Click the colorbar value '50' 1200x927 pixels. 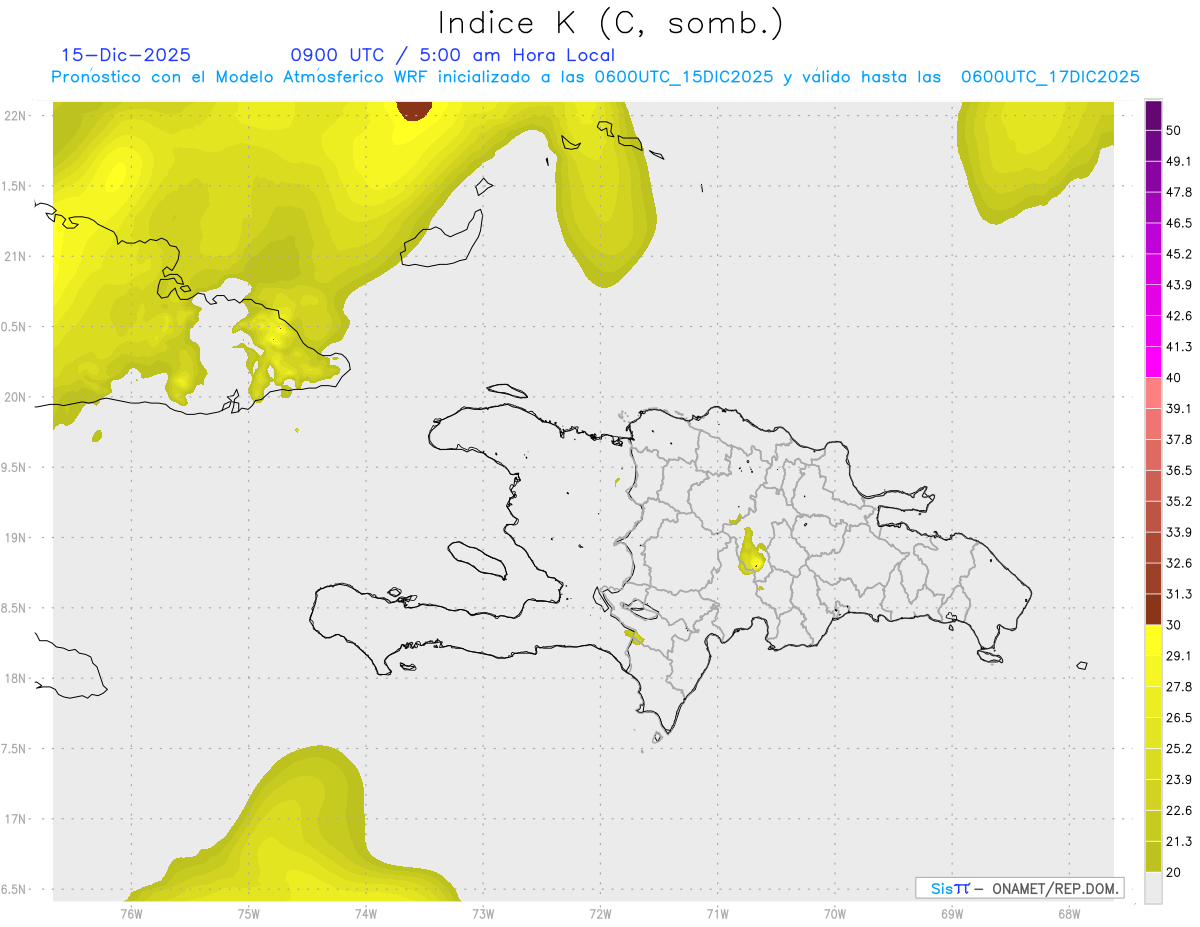click(1174, 130)
